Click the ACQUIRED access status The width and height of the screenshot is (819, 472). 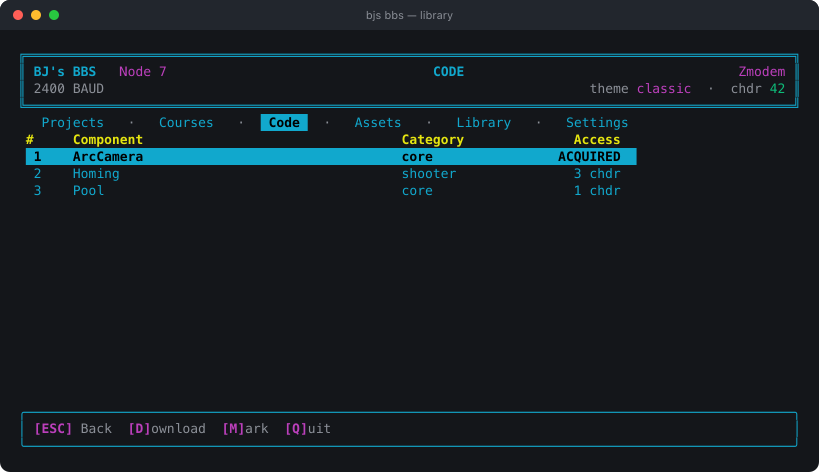click(x=589, y=157)
